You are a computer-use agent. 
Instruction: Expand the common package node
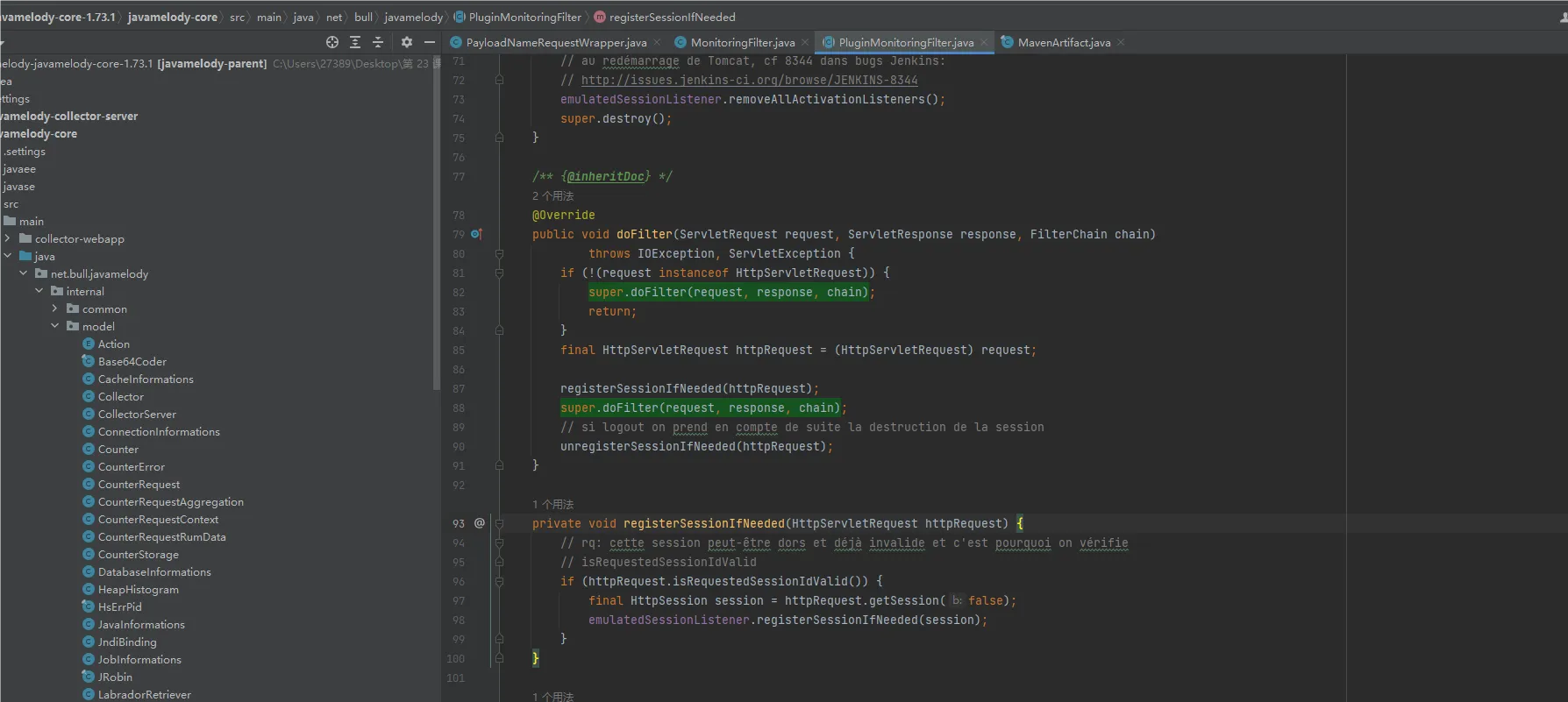tap(55, 308)
